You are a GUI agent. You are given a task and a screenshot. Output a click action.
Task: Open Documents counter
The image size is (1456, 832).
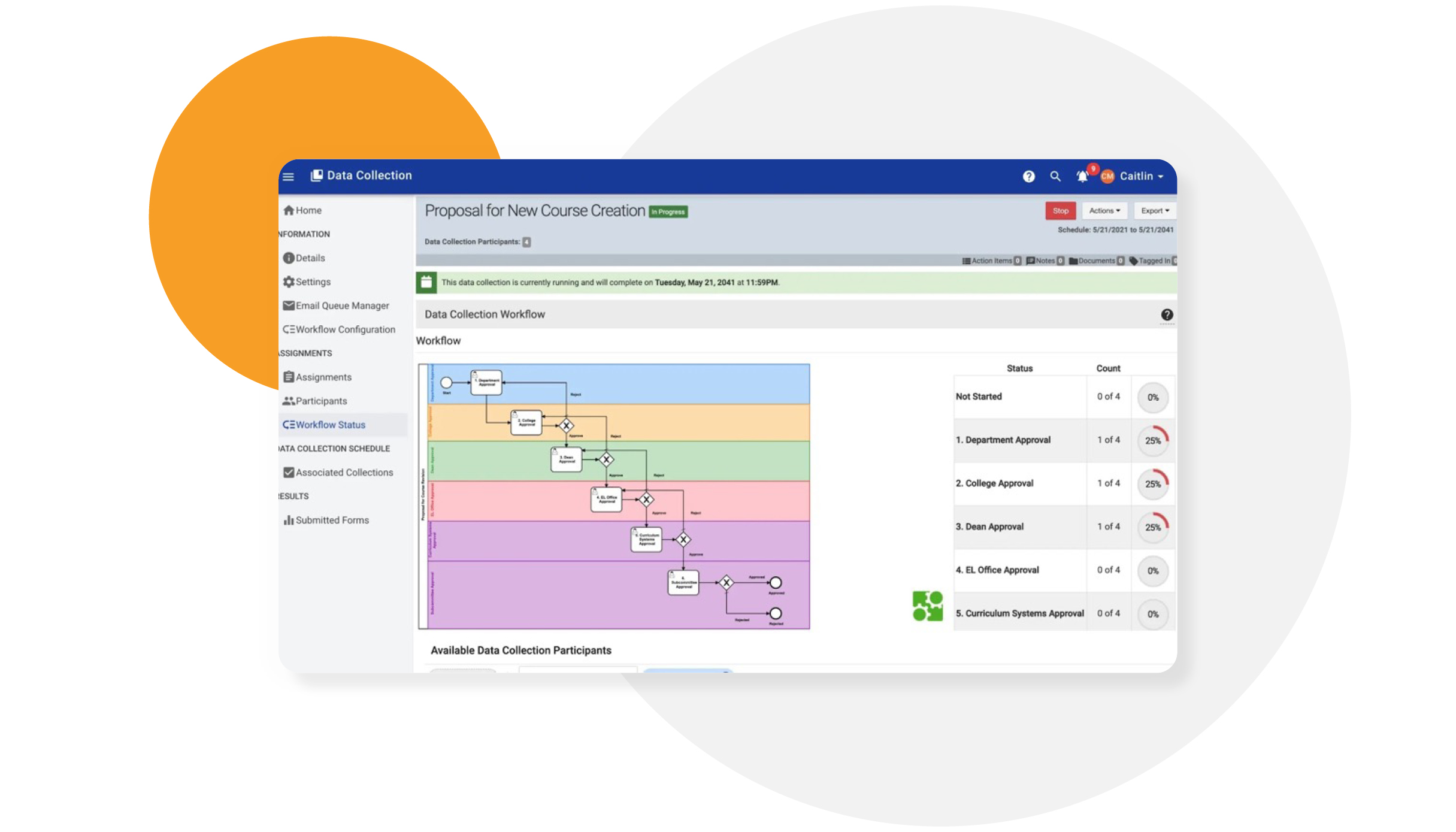(1096, 261)
